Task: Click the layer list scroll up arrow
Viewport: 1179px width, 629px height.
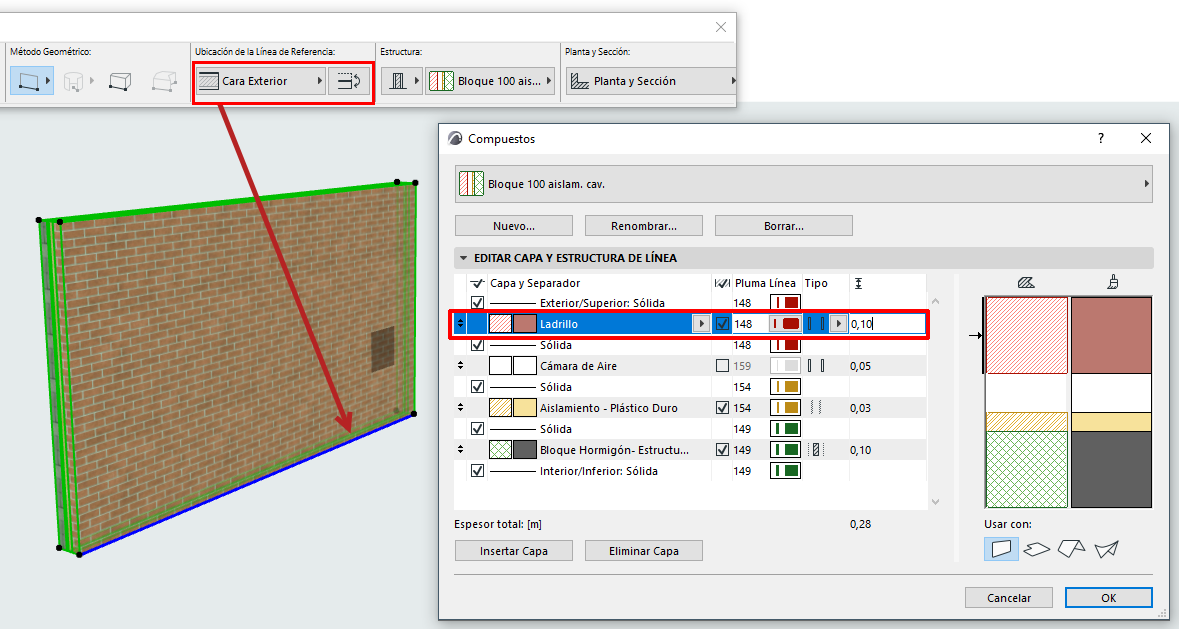Action: pyautogui.click(x=935, y=301)
